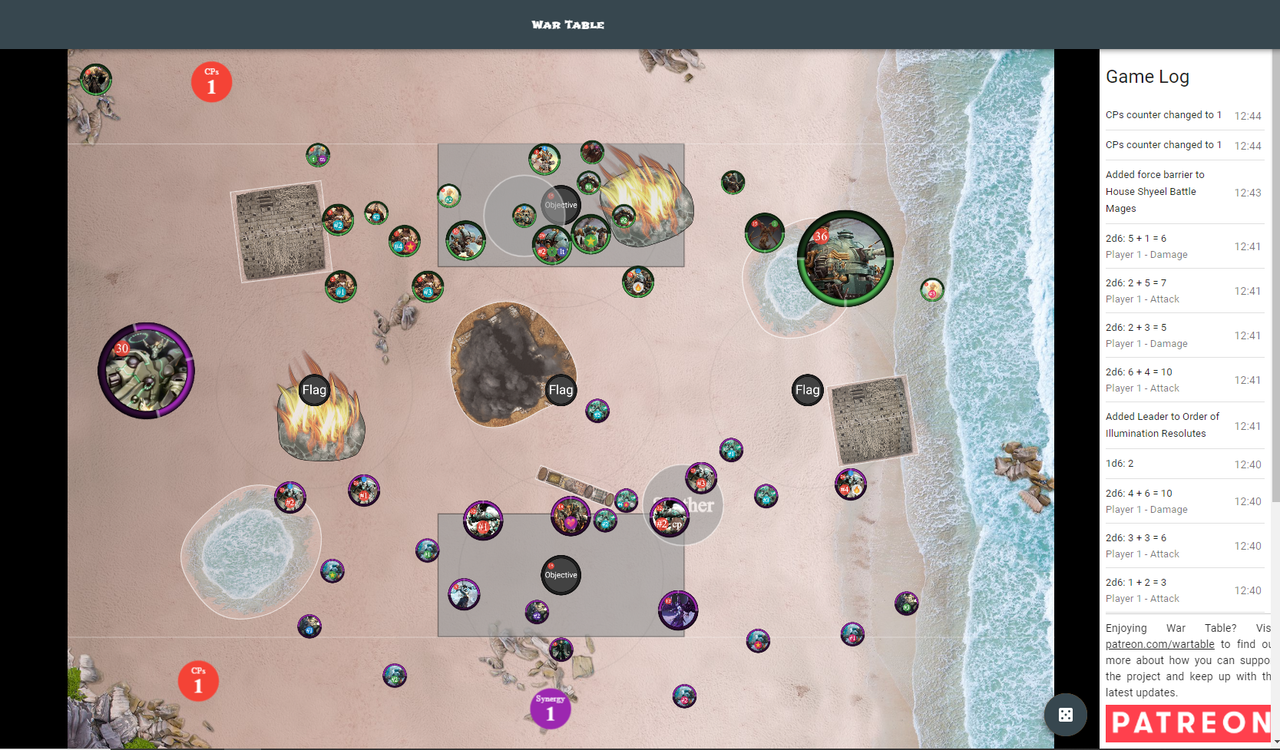Select the purple #2 token on the water pool edge
Screen dimensions: 1280x750
click(x=290, y=497)
